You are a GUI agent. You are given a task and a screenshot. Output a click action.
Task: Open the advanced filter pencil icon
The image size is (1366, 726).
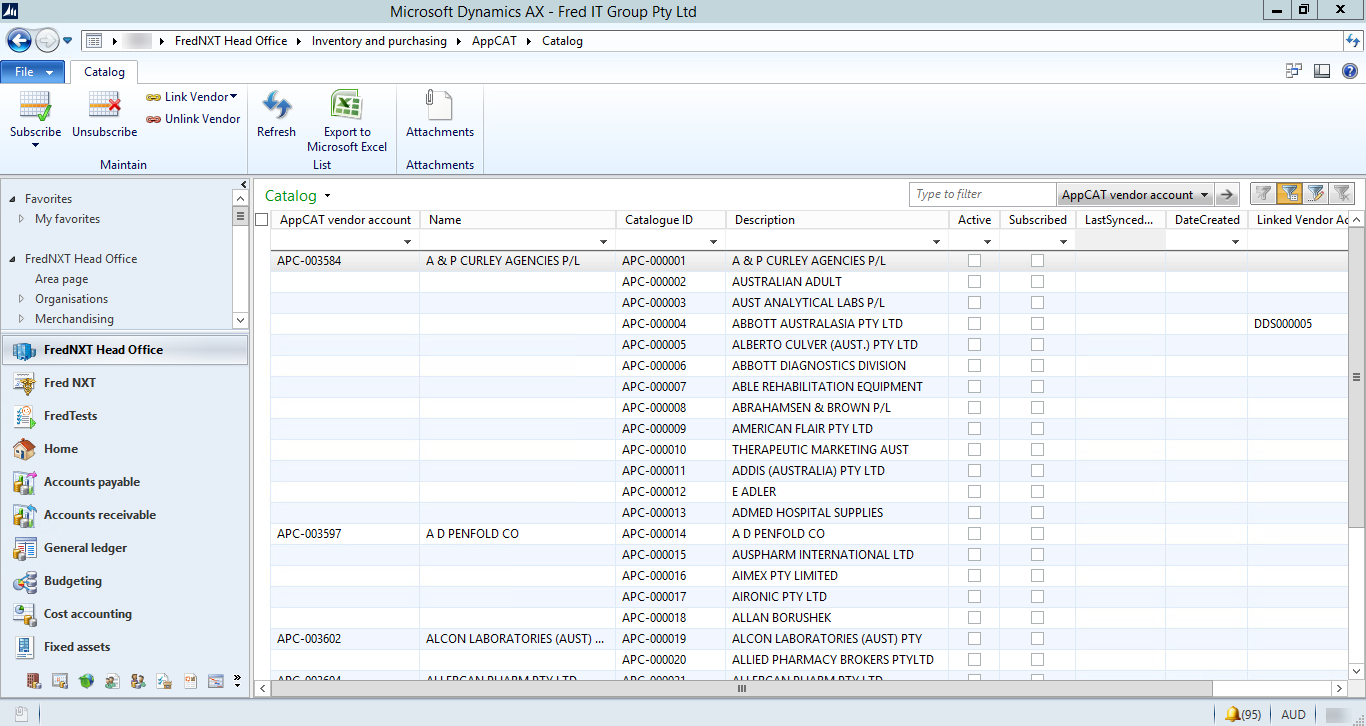coord(1316,194)
